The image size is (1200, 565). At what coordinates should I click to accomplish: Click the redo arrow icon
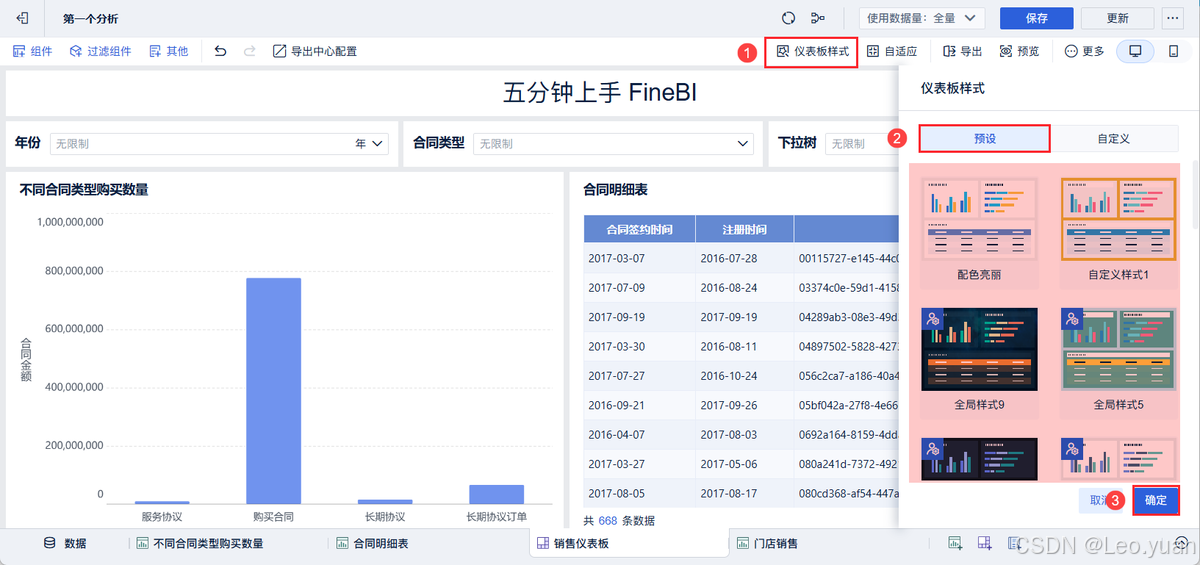point(249,51)
